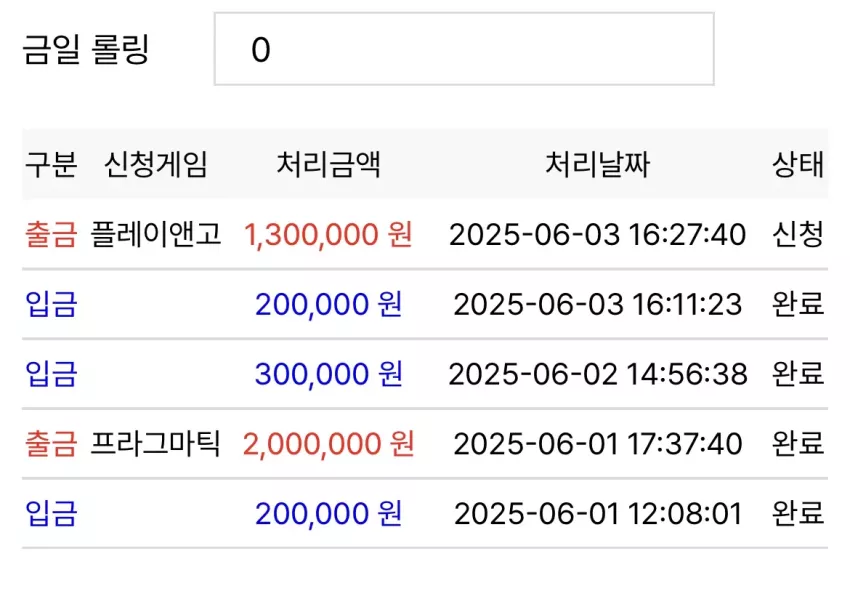Click the 2,000,000 원 withdrawal amount

coord(329,444)
